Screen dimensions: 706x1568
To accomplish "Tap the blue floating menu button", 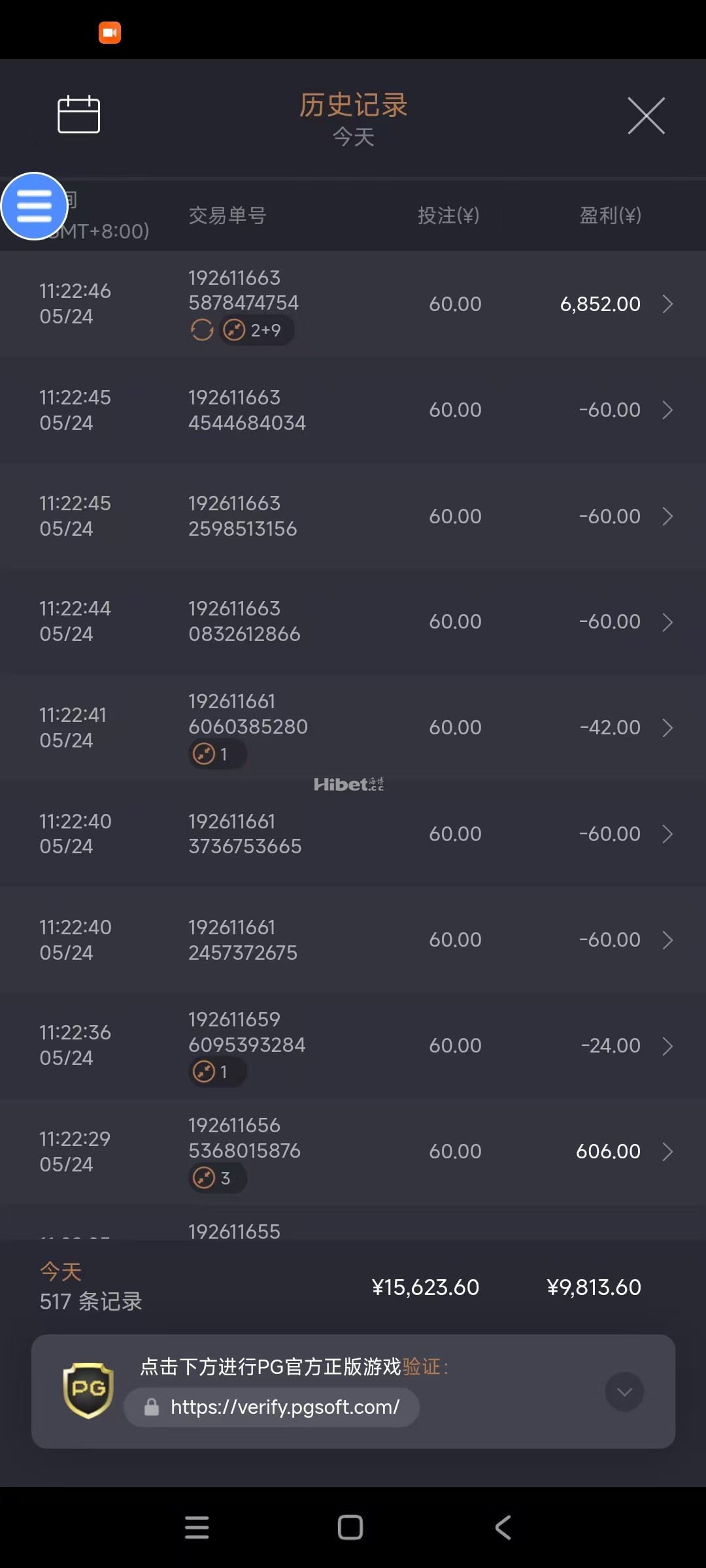I will (34, 206).
